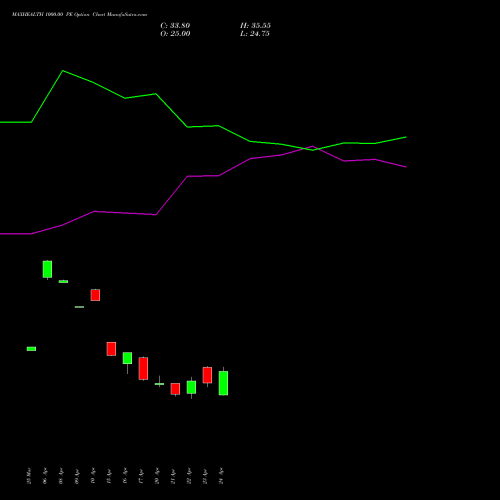Click the green candle above 25 Mar
This screenshot has height=500, width=500.
[31, 349]
